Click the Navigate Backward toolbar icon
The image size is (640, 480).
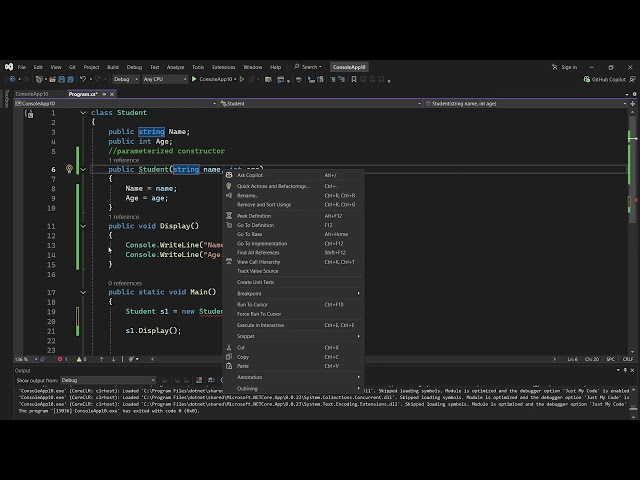pyautogui.click(x=12, y=79)
